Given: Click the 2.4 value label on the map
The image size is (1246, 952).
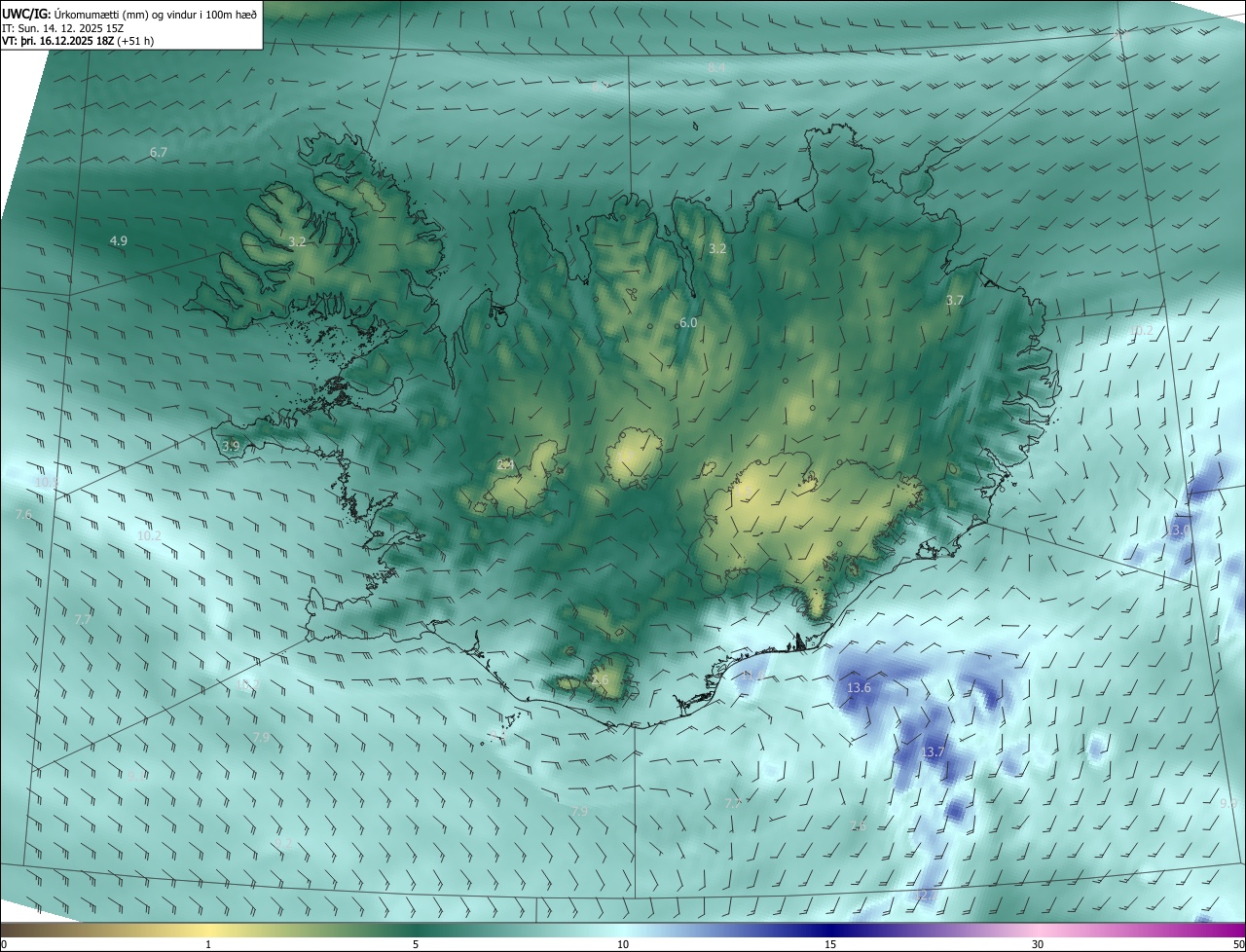Looking at the screenshot, I should 505,465.
